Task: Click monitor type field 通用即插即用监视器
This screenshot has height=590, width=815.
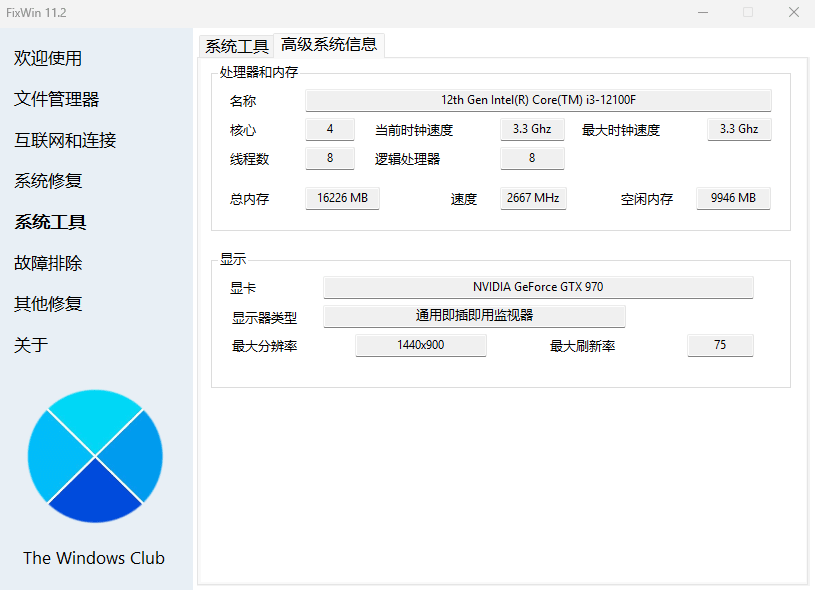Action: tap(474, 316)
